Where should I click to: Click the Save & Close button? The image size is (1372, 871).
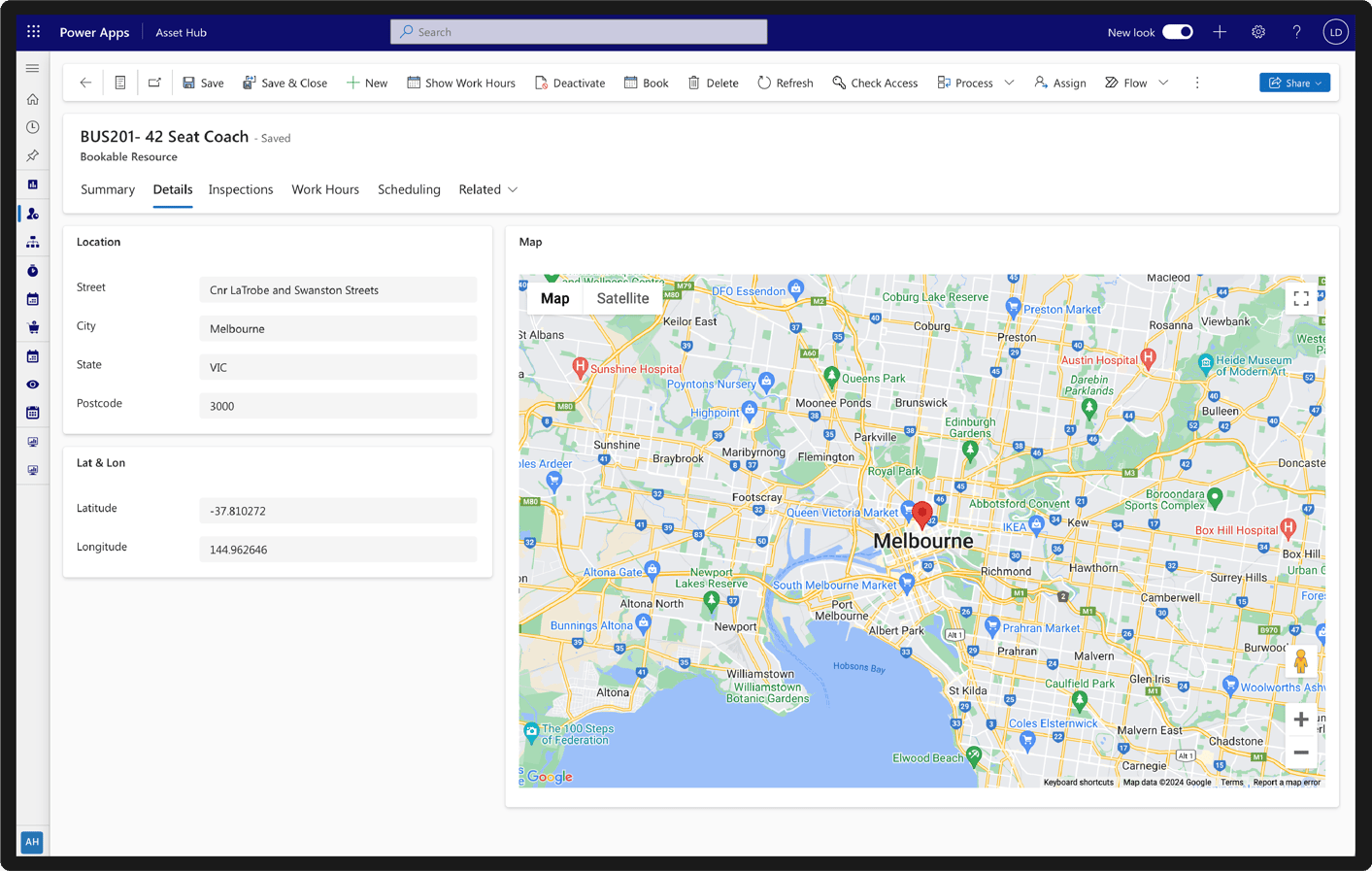click(x=284, y=83)
